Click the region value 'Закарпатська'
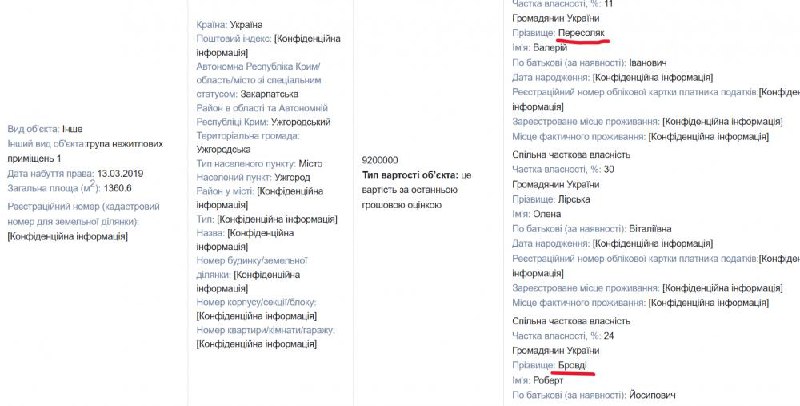800x406 pixels. [269, 94]
